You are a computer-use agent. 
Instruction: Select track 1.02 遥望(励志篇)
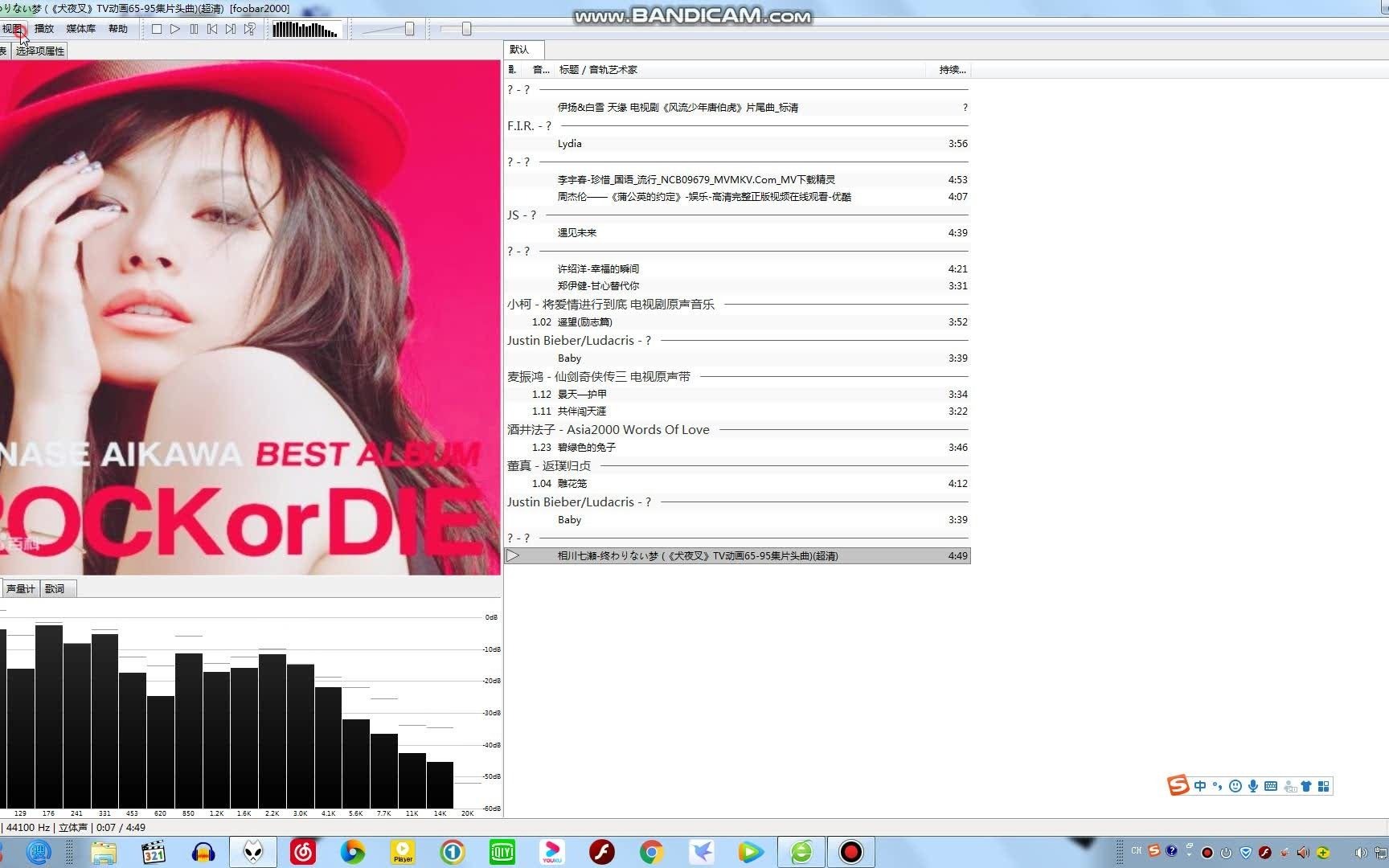[737, 322]
